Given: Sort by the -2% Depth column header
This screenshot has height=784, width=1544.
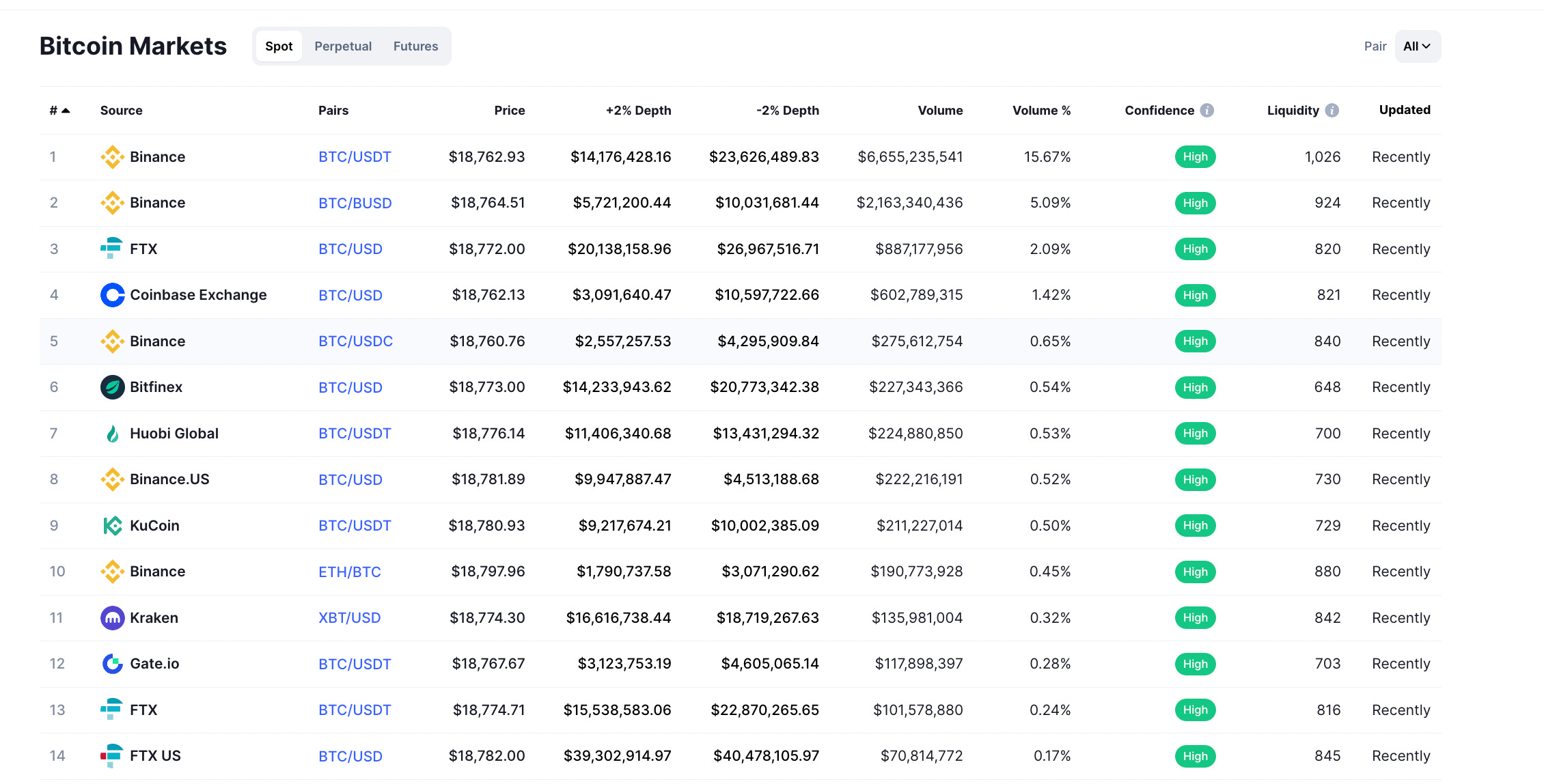Looking at the screenshot, I should click(x=787, y=110).
